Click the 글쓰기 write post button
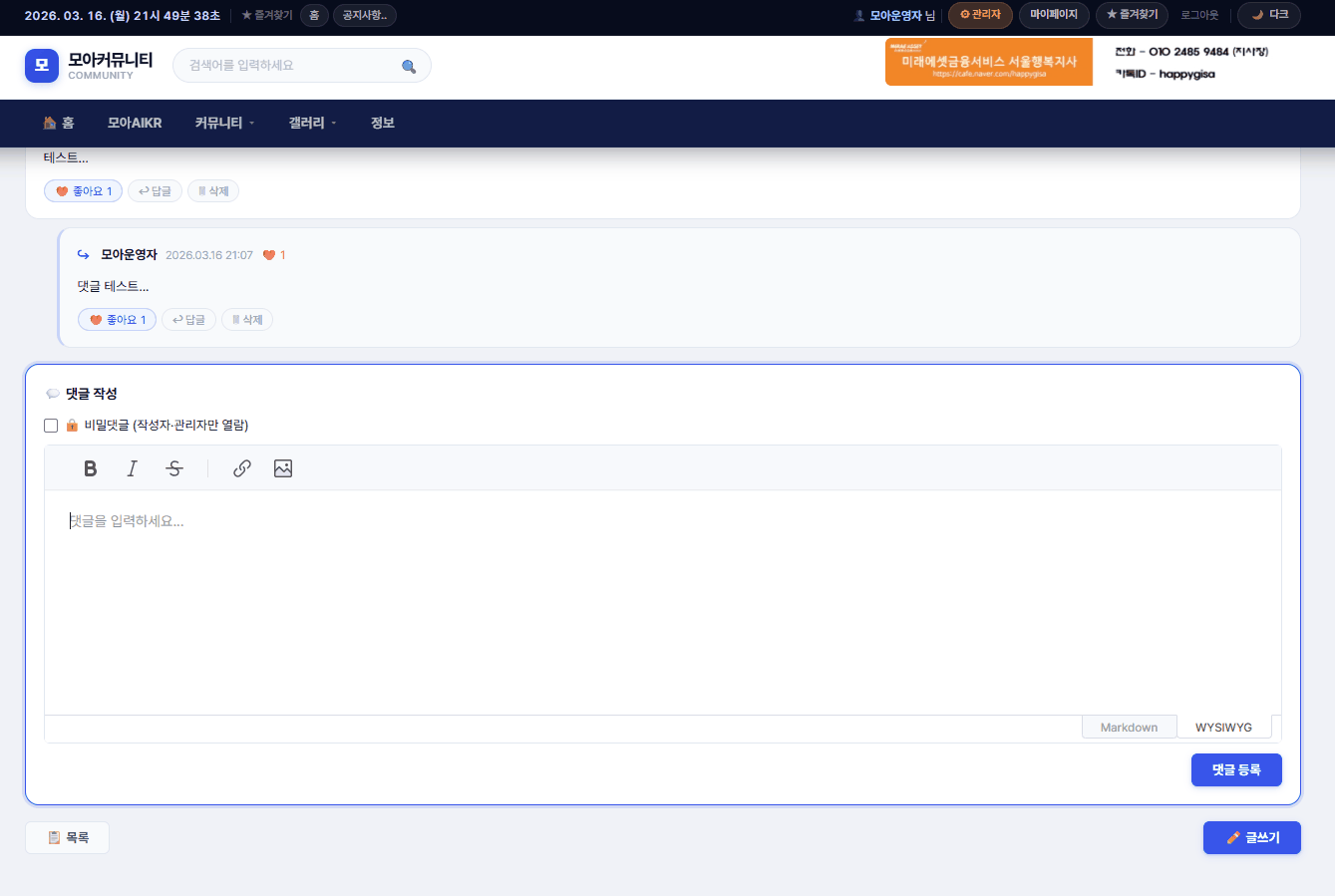Image resolution: width=1335 pixels, height=896 pixels. (x=1251, y=838)
